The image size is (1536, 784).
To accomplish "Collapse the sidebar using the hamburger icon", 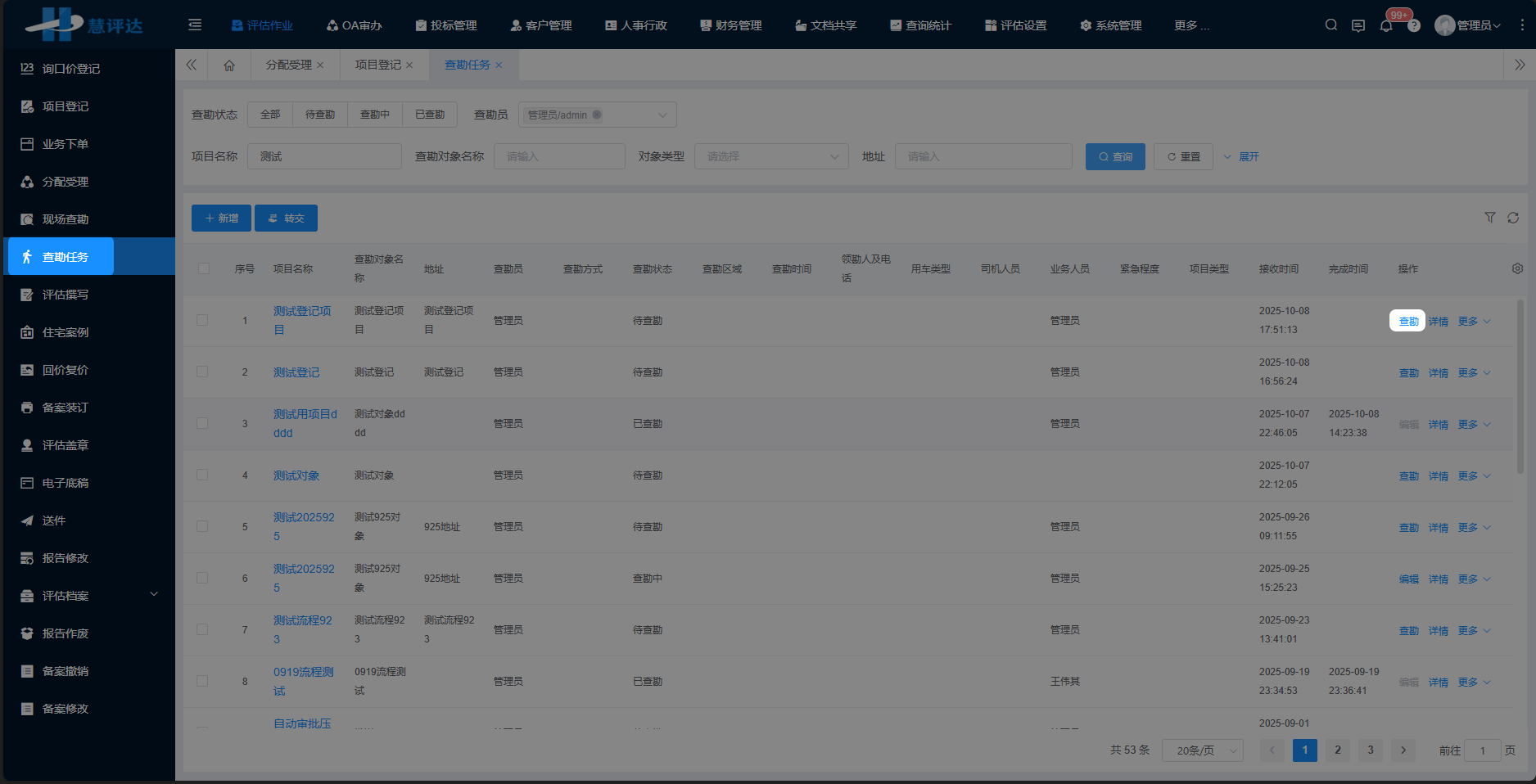I will click(x=195, y=25).
